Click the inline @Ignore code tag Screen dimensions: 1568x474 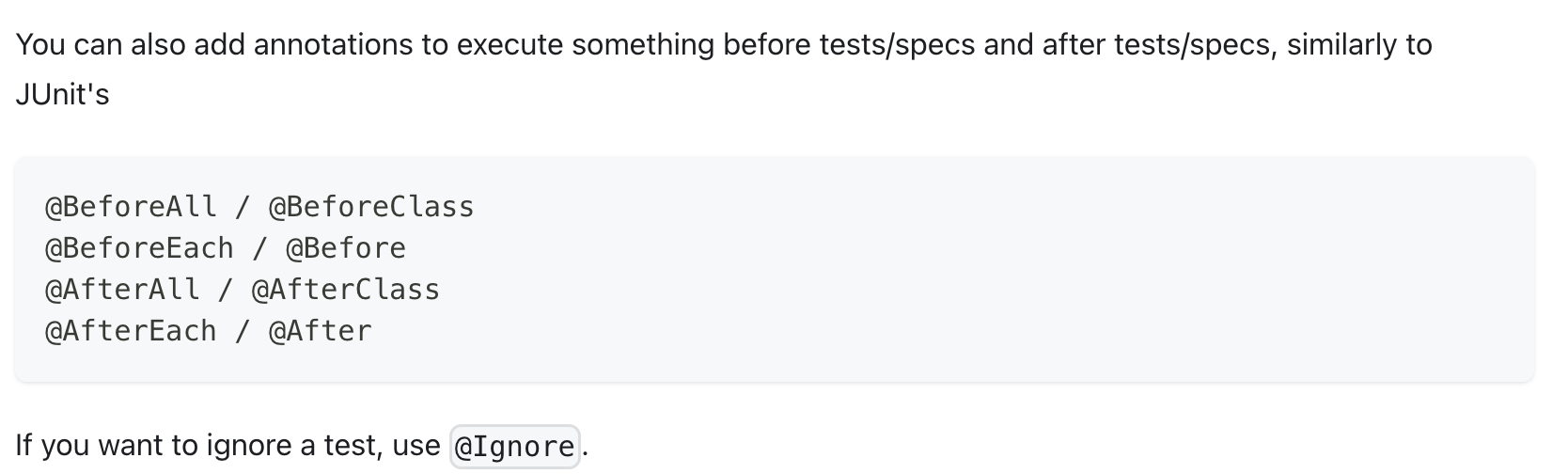(514, 446)
